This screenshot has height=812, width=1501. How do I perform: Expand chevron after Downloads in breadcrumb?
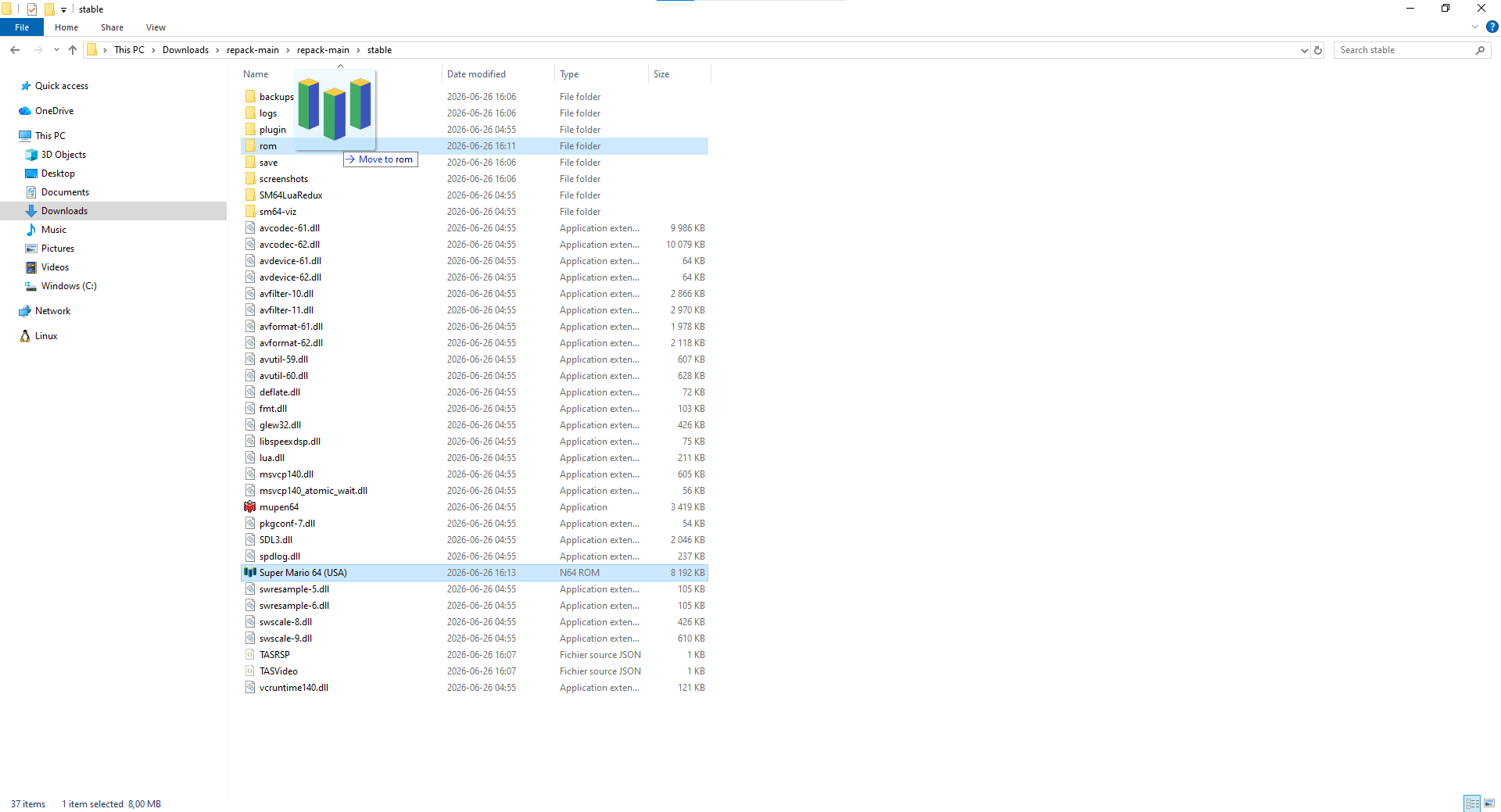pyautogui.click(x=217, y=50)
